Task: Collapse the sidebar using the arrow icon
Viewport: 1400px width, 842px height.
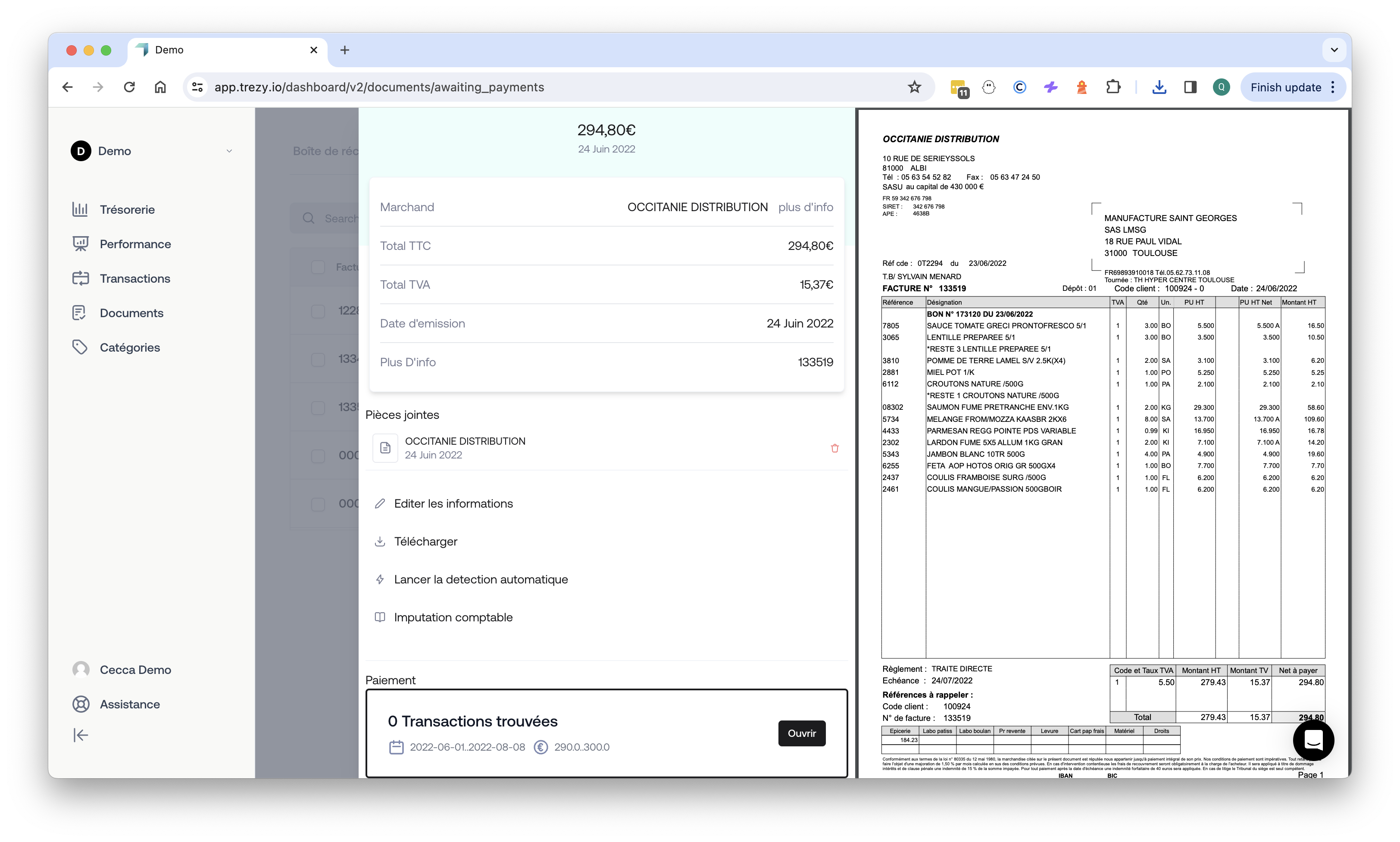Action: (81, 735)
